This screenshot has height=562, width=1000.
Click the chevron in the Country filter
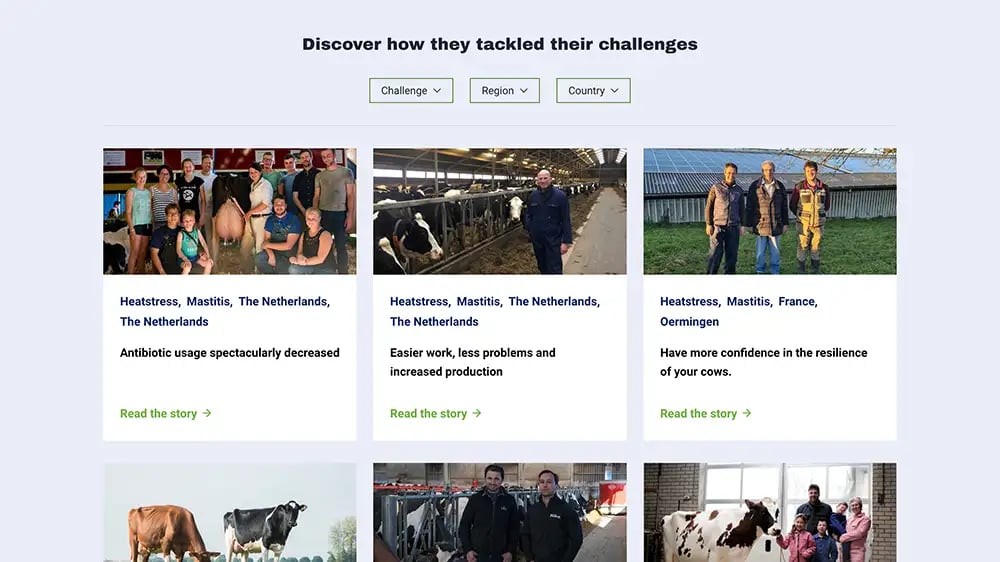coord(615,91)
